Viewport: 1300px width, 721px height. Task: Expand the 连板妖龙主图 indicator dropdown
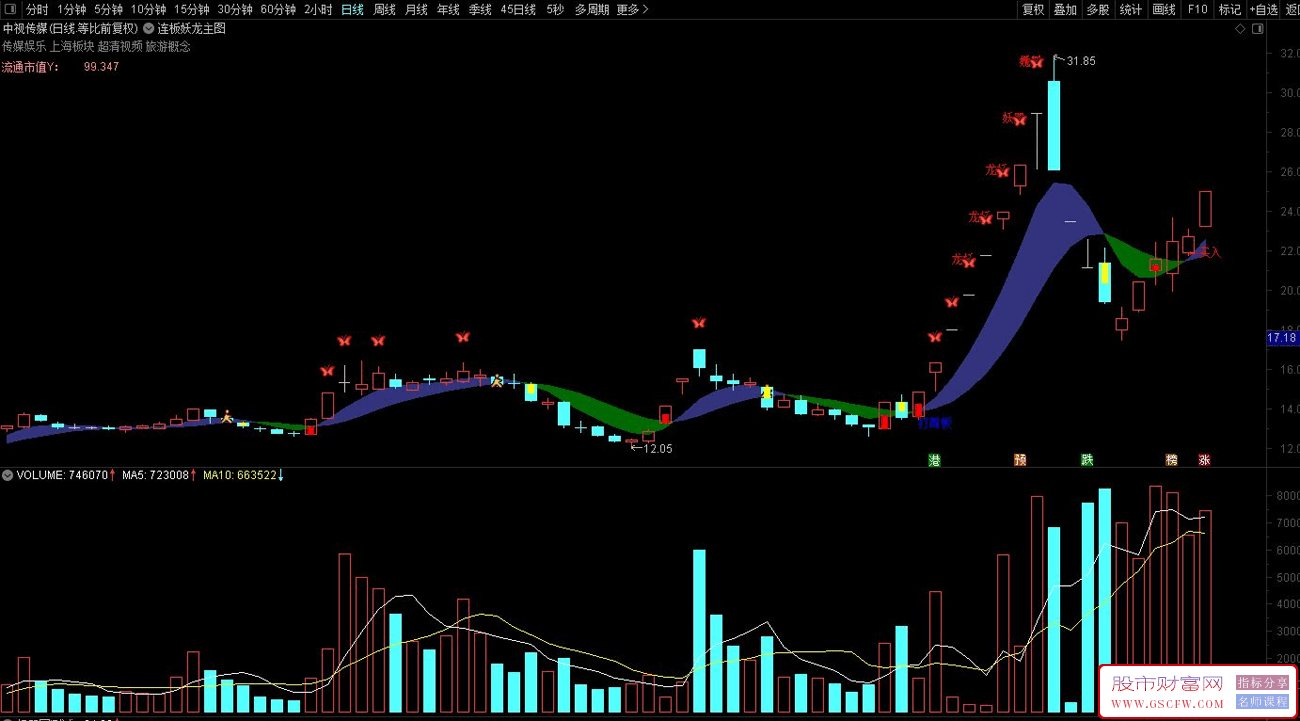[x=150, y=29]
